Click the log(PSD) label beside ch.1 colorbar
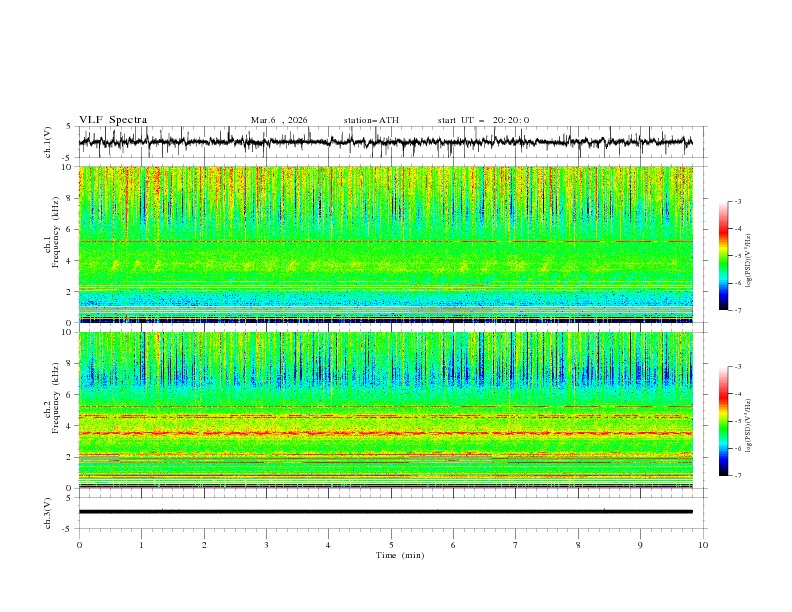 click(749, 261)
